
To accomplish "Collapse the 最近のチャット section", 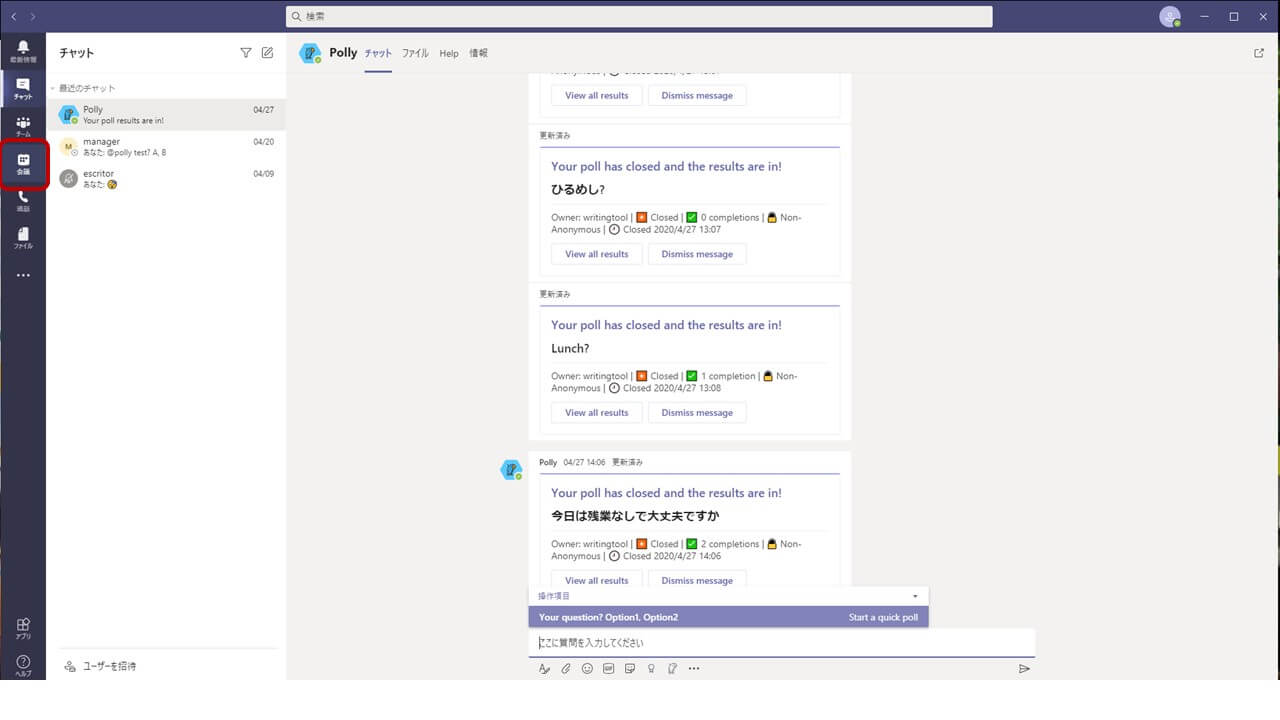I will tap(53, 88).
